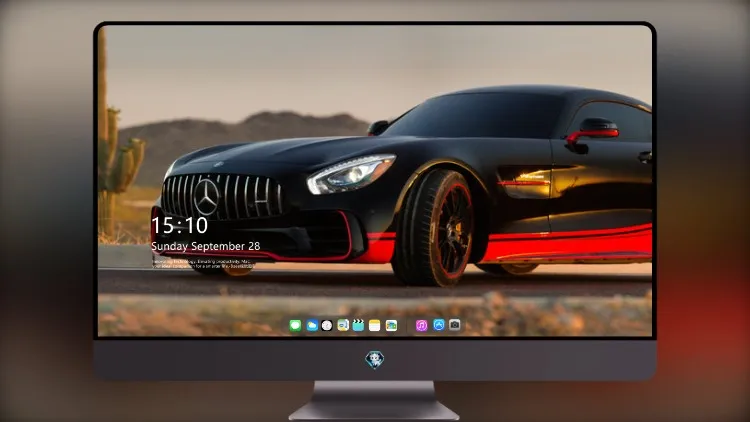Open the teal clapperboard video app

[x=358, y=325]
